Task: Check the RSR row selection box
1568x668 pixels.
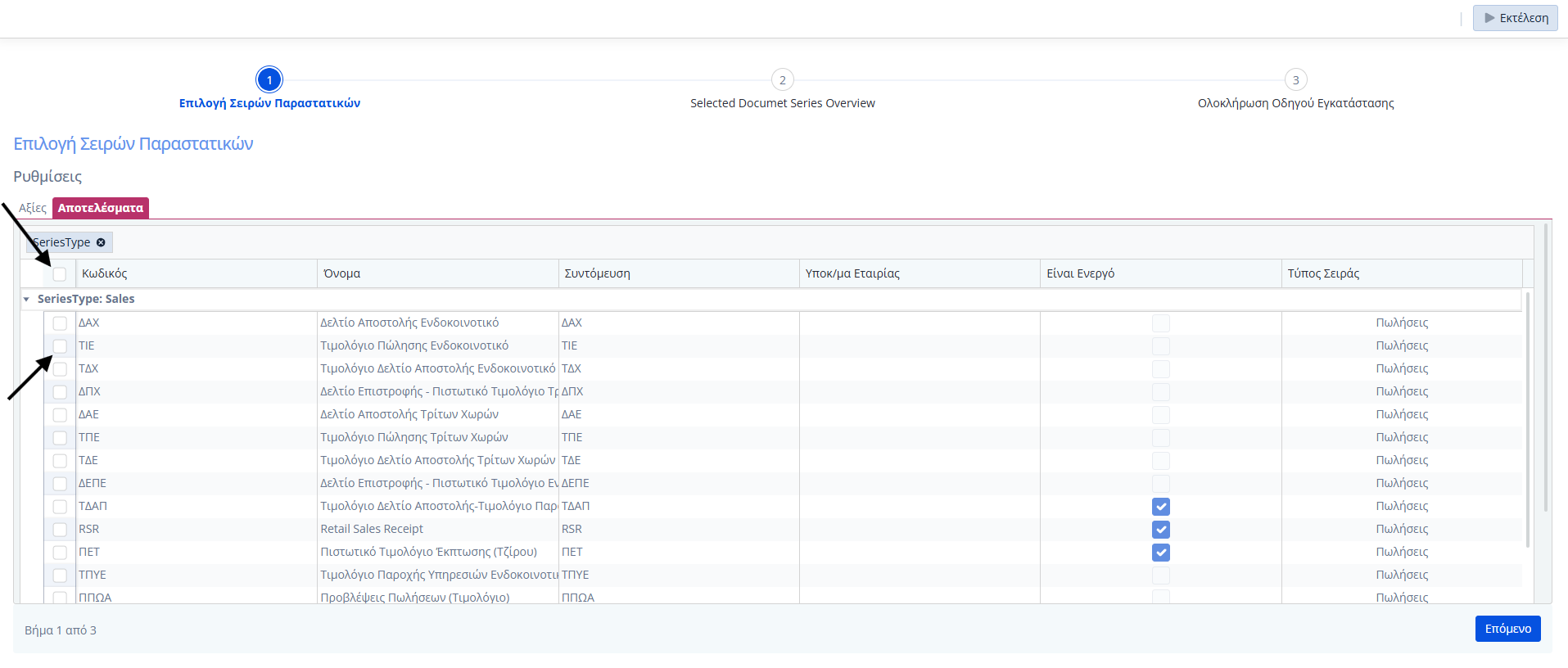Action: pos(60,530)
